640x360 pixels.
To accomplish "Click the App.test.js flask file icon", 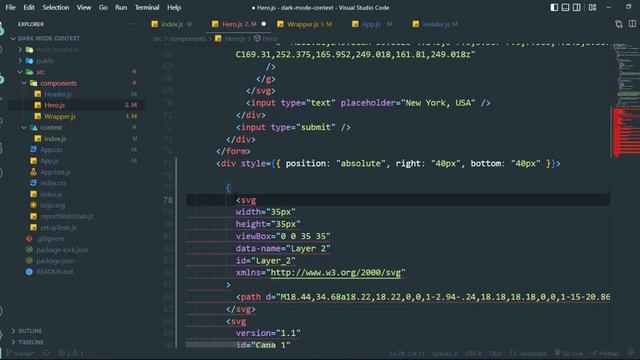I will (33, 172).
